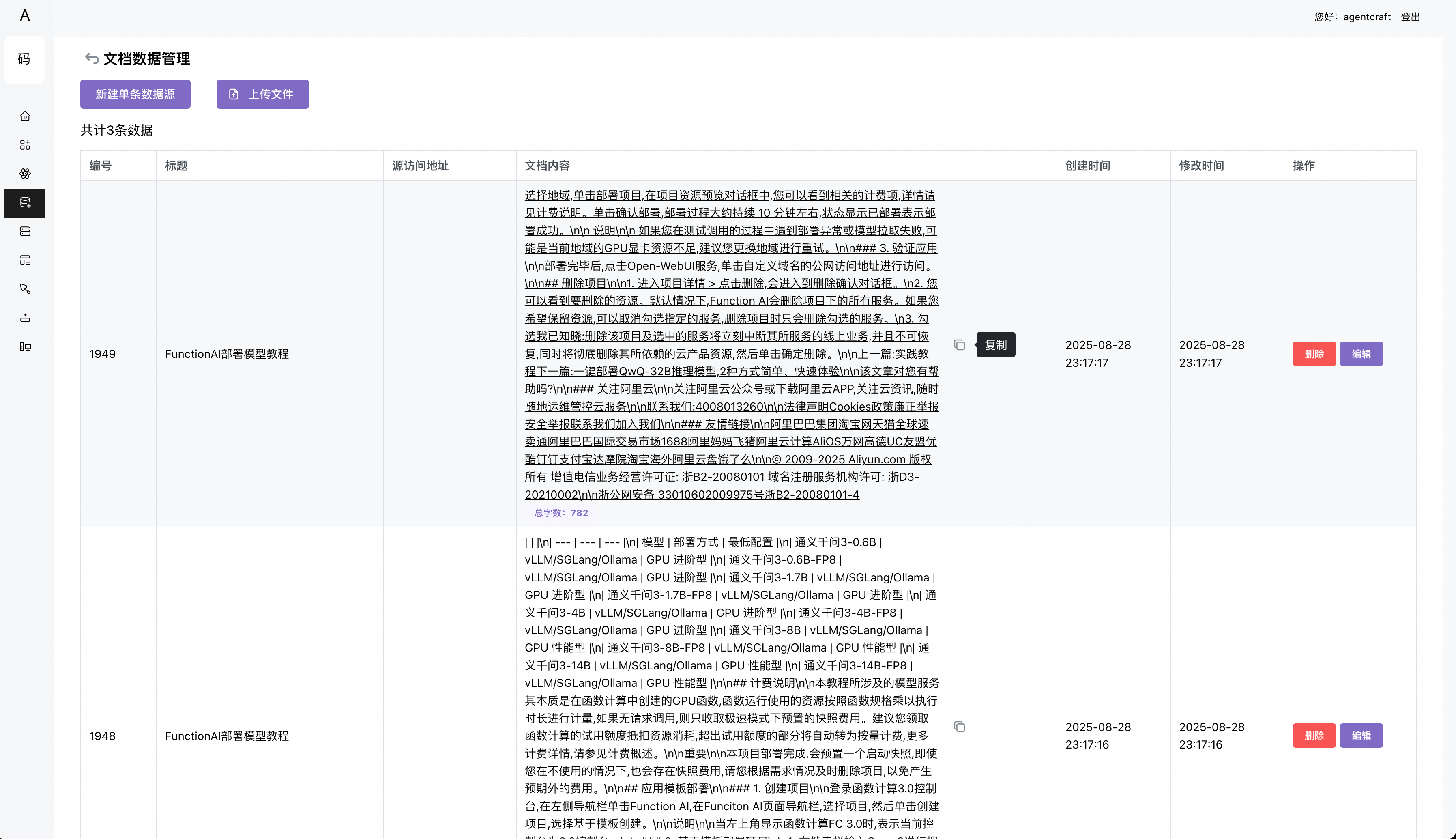
Task: Open the tools icon in sidebar
Action: pyautogui.click(x=25, y=289)
